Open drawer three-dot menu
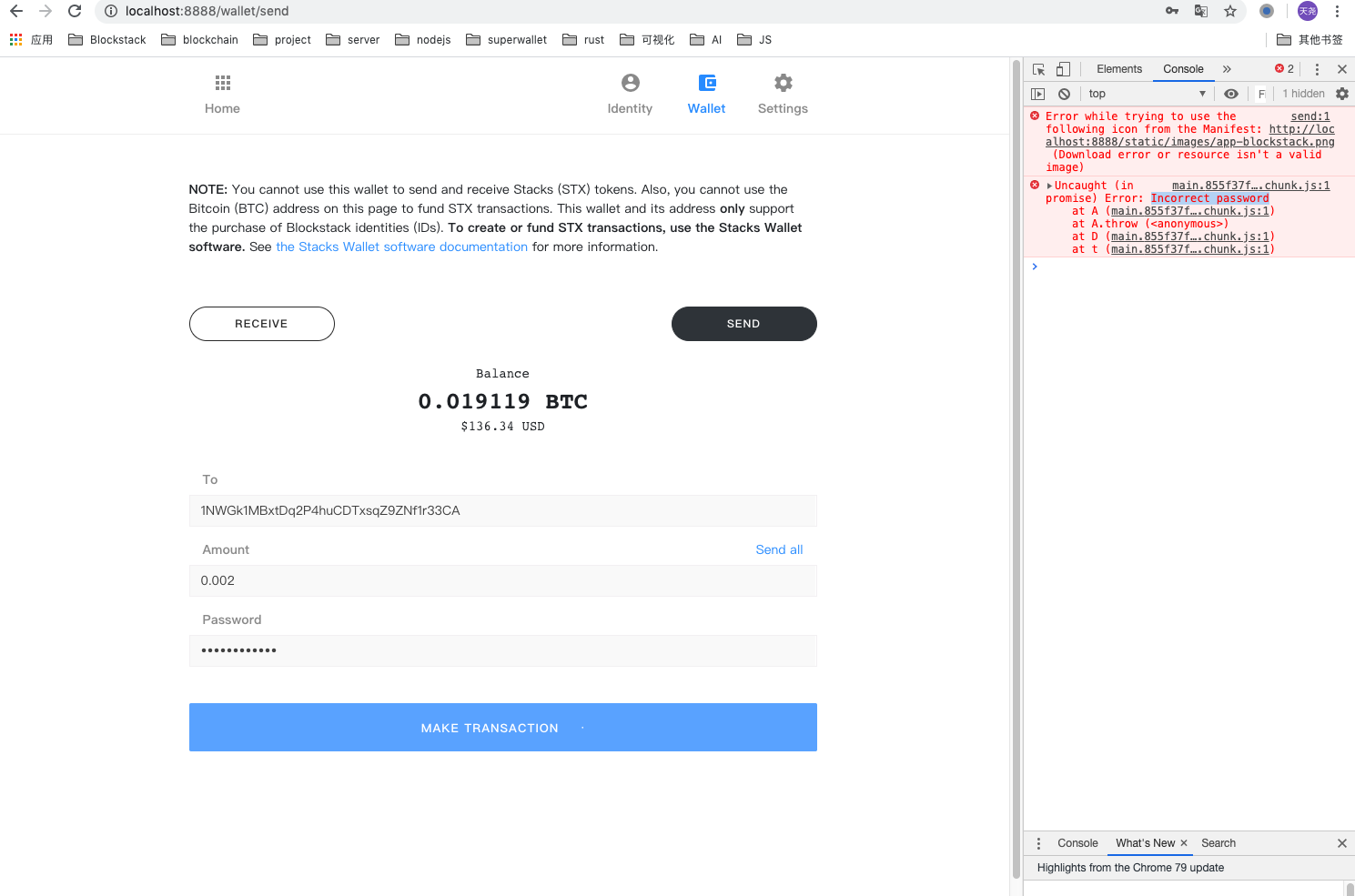This screenshot has width=1355, height=896. pyautogui.click(x=1038, y=843)
